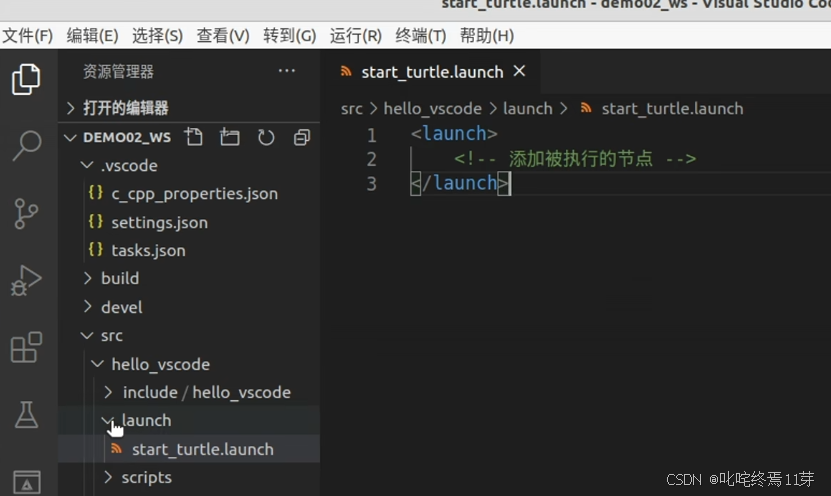Open the Source Control view
The width and height of the screenshot is (831, 496).
[26, 214]
